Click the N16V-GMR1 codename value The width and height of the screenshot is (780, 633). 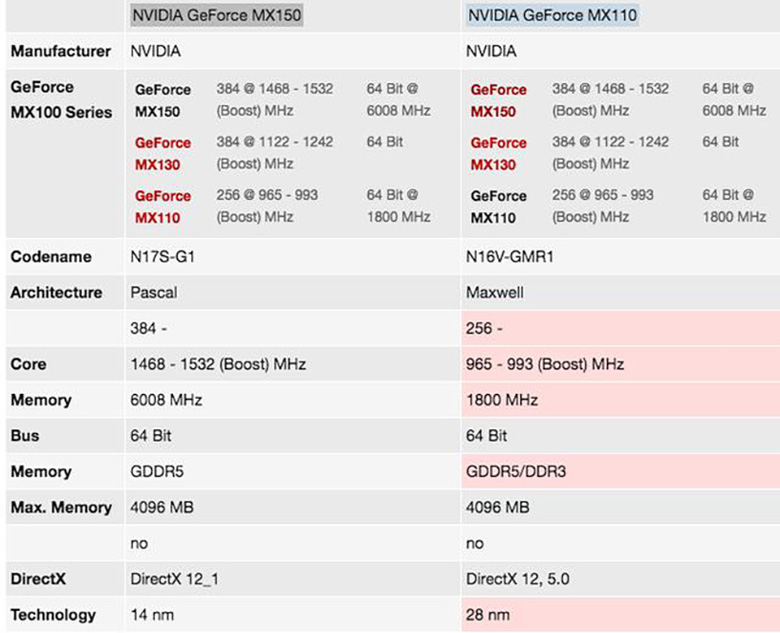pyautogui.click(x=510, y=257)
